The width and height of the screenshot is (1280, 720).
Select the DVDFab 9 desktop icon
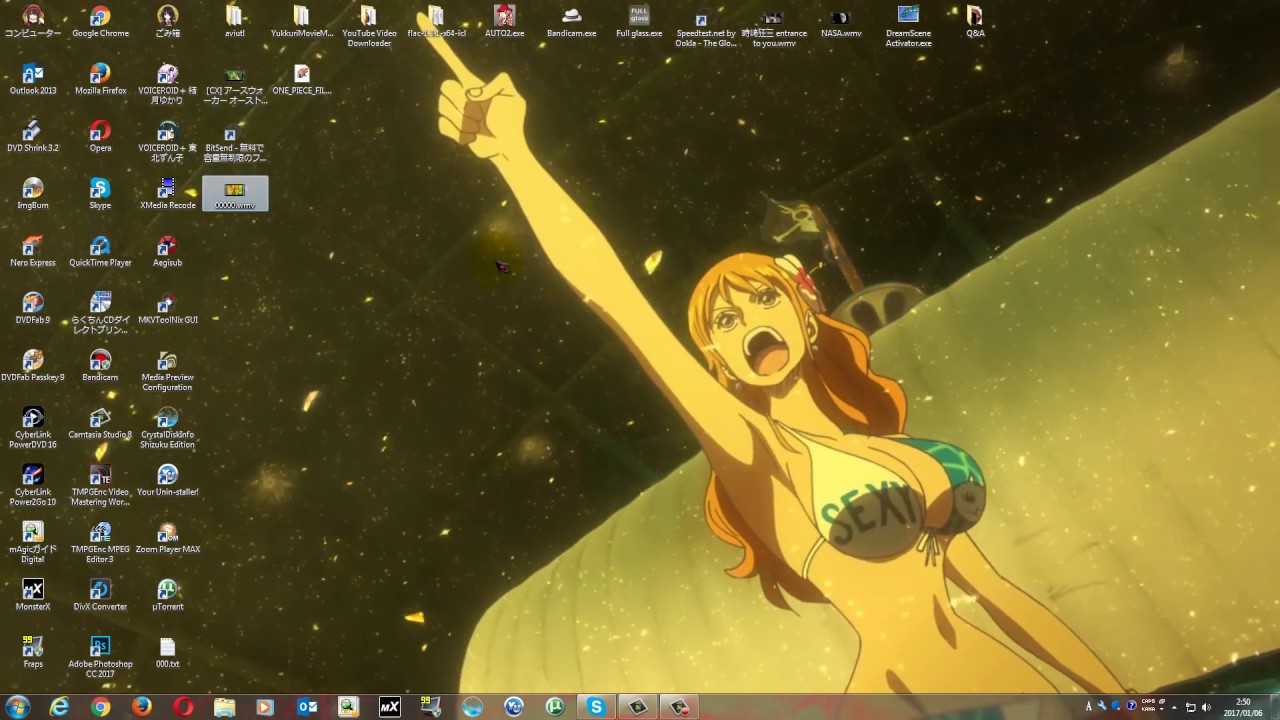(x=33, y=307)
